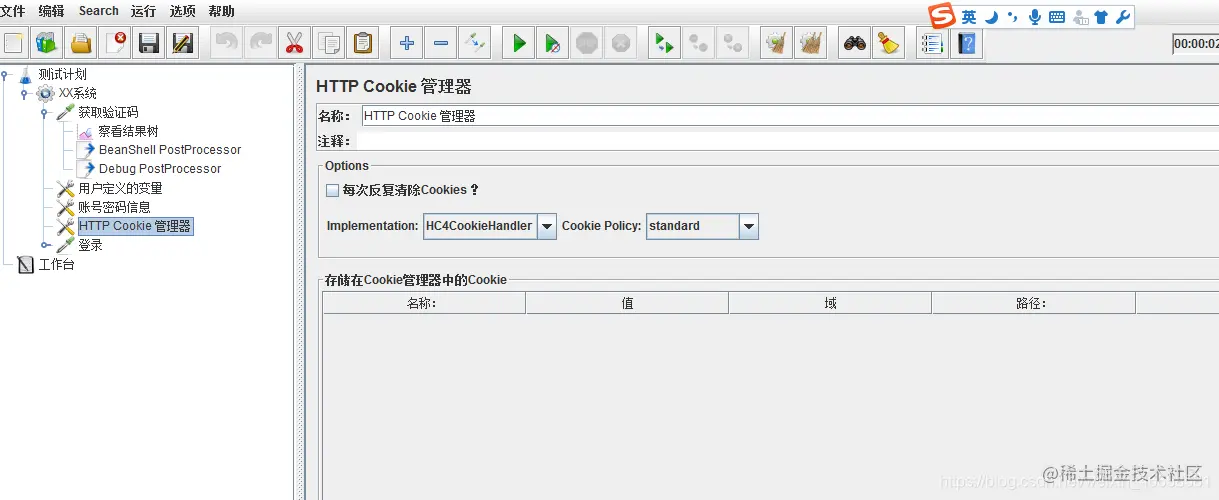Start the test with green play icon
1219x500 pixels.
pos(519,43)
